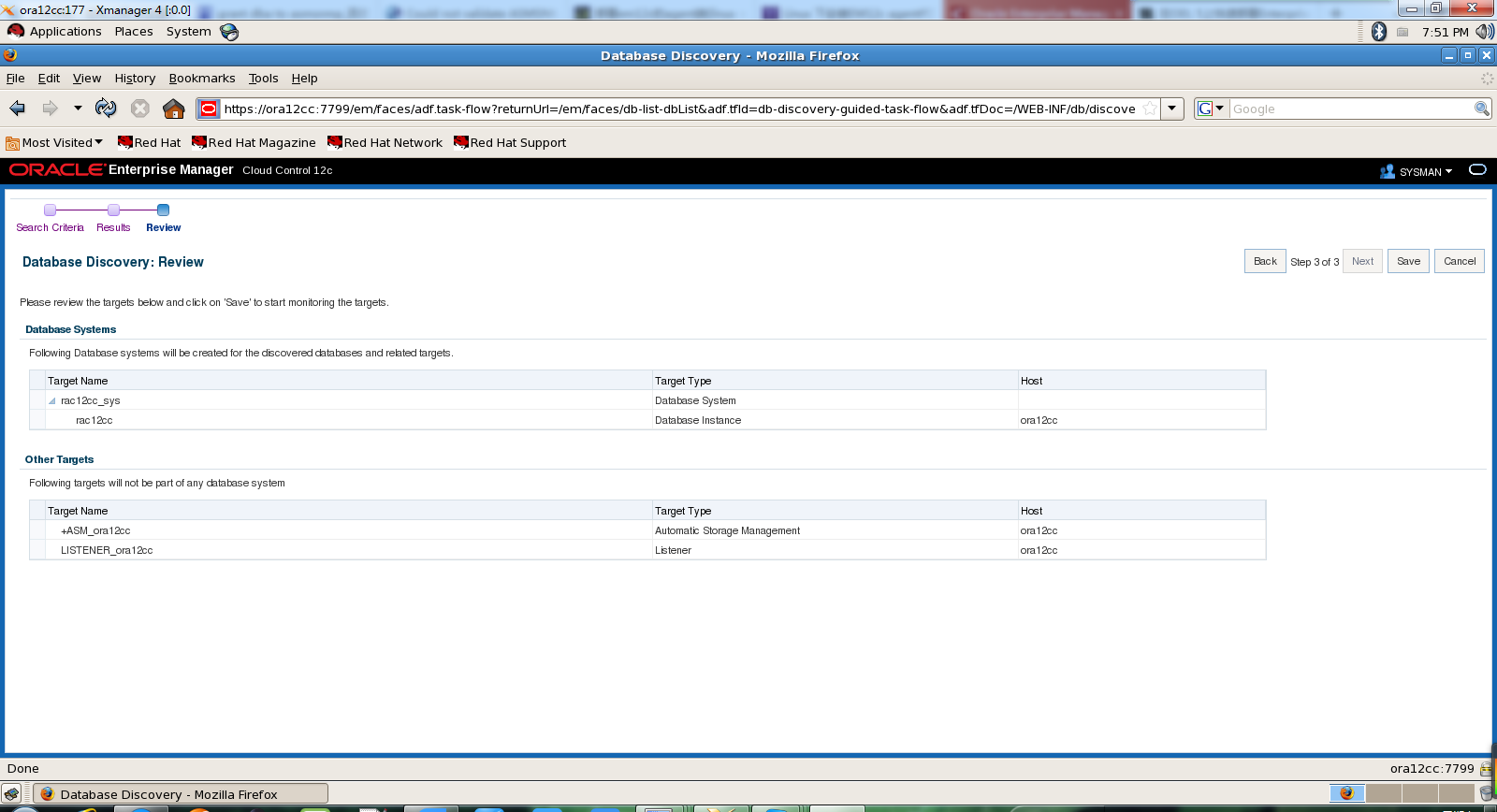Select the rac12cc_sys target name
1497x812 pixels.
click(x=91, y=400)
